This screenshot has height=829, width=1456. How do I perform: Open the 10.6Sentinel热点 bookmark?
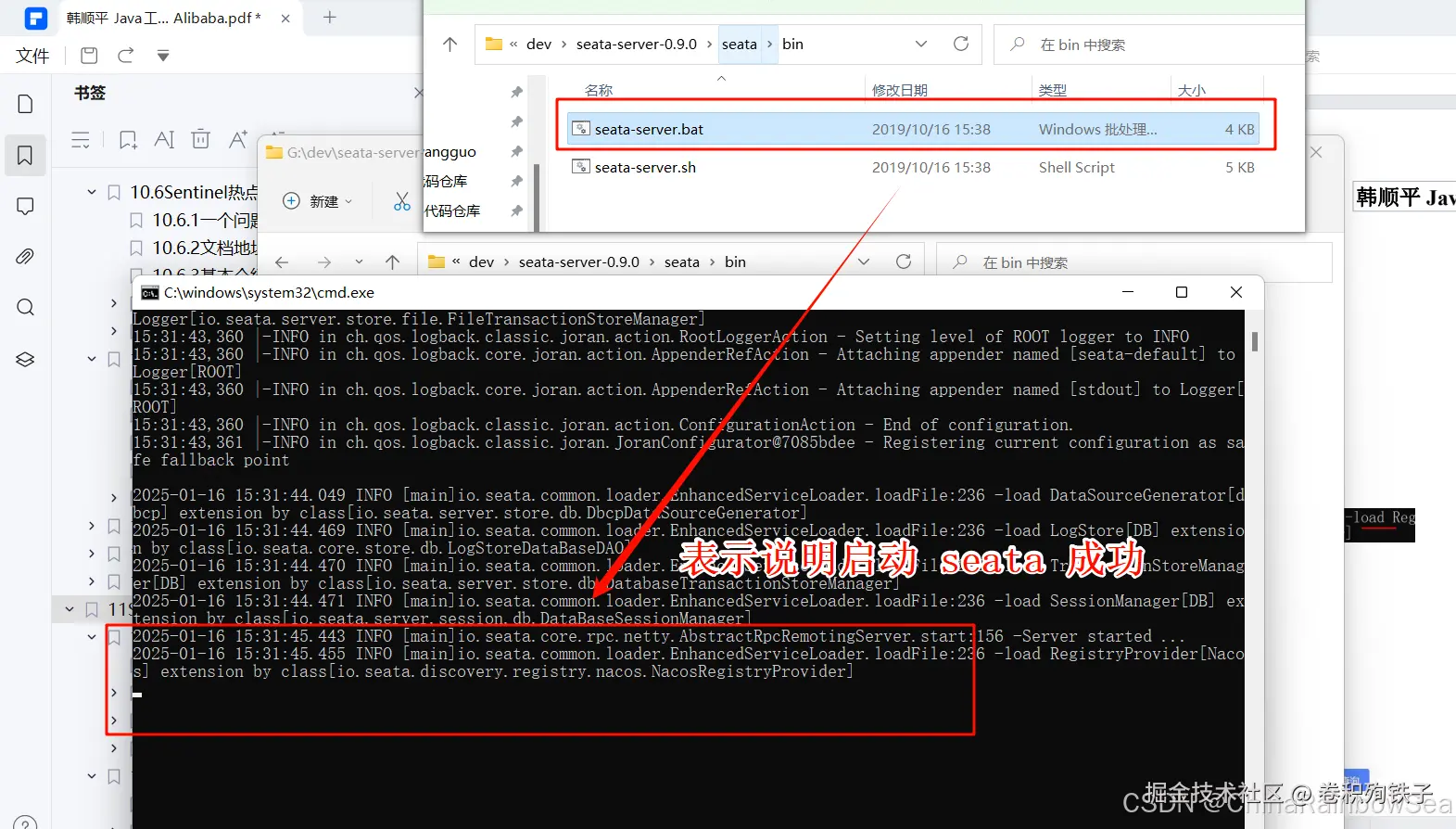point(194,192)
